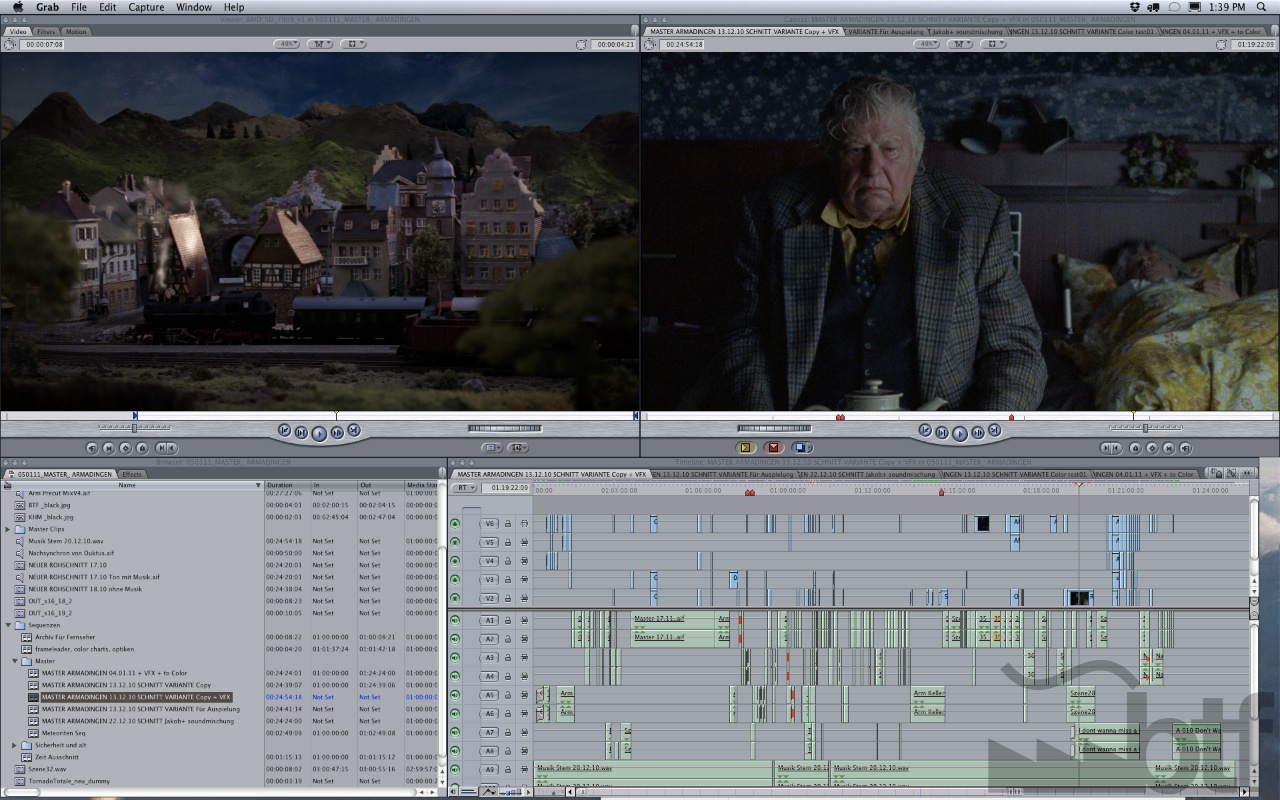
Task: Mute audio track A3
Action: coord(456,658)
